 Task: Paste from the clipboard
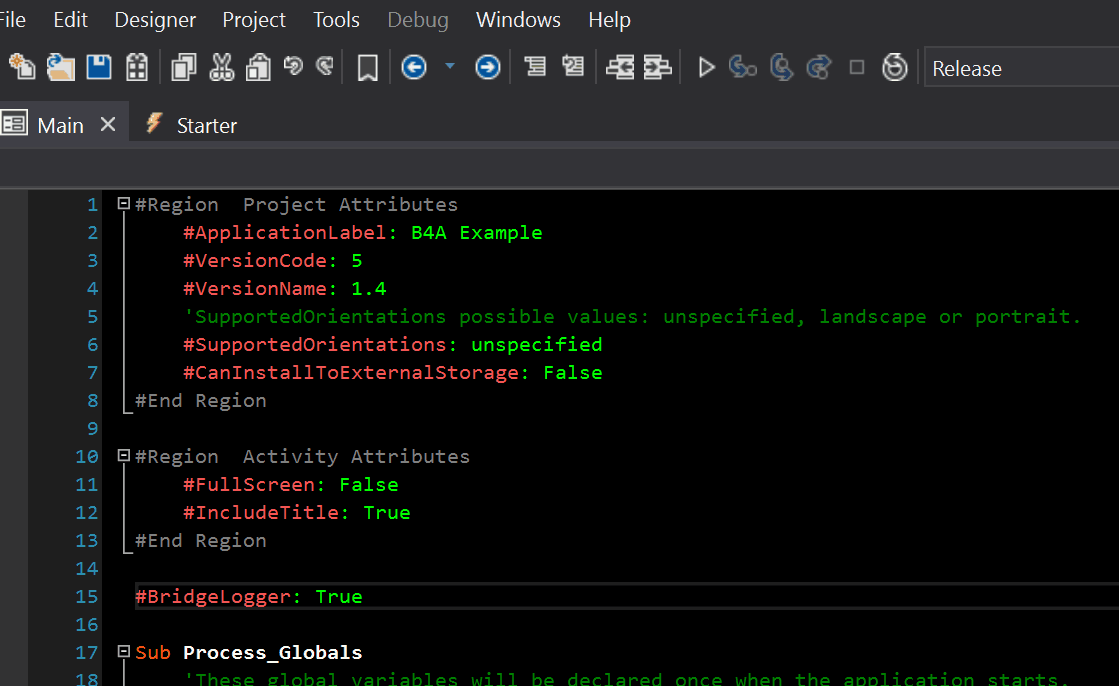click(x=260, y=66)
